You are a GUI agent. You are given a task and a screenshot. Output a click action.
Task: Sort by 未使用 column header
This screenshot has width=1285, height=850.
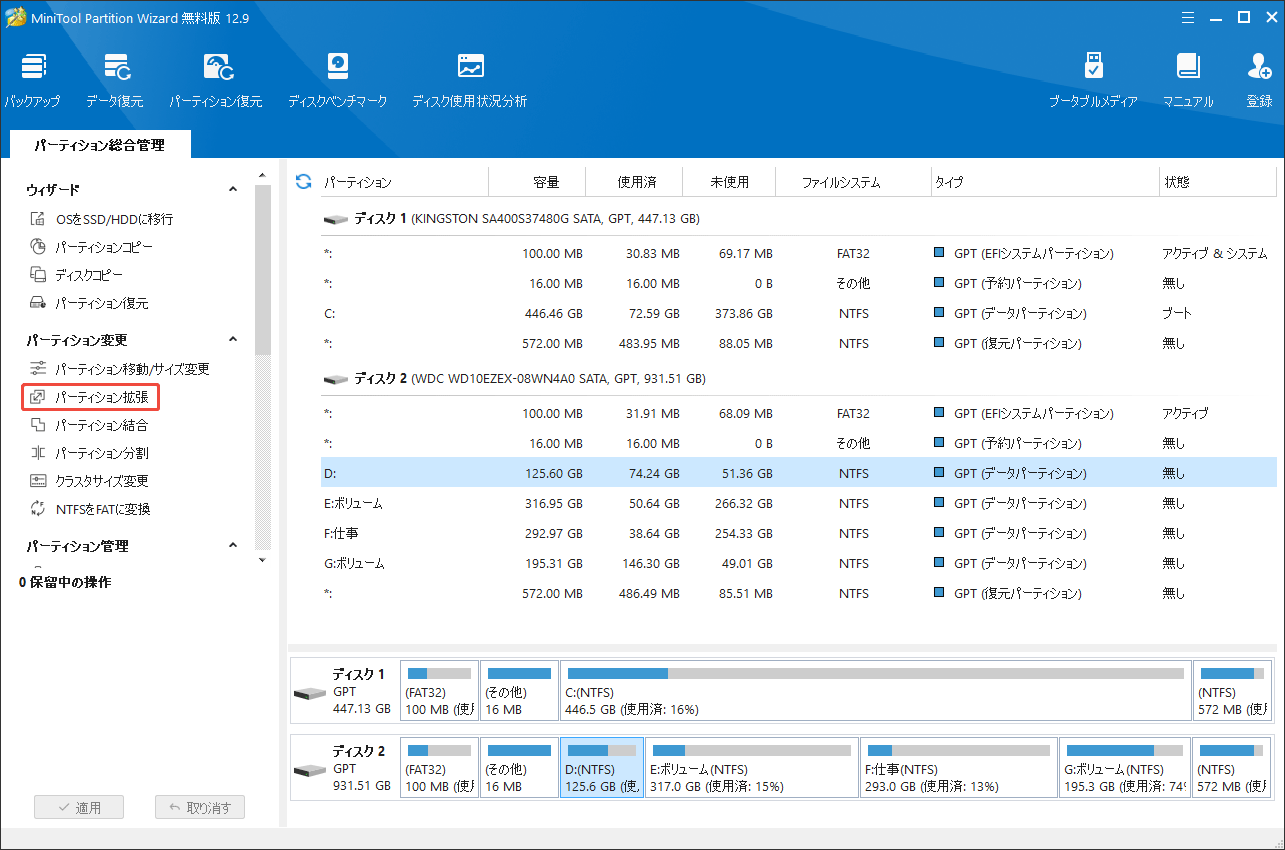[x=728, y=182]
